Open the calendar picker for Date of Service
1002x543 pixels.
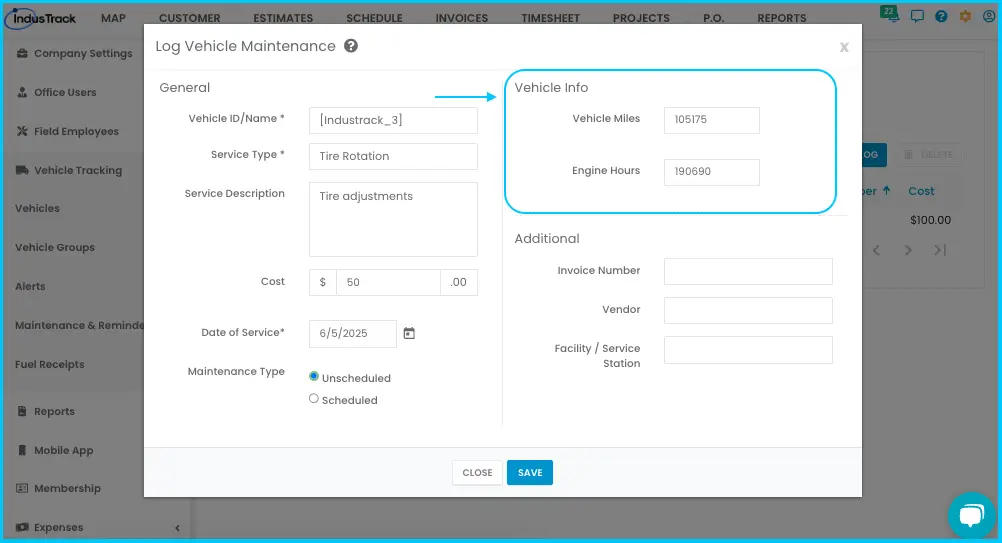pyautogui.click(x=409, y=333)
